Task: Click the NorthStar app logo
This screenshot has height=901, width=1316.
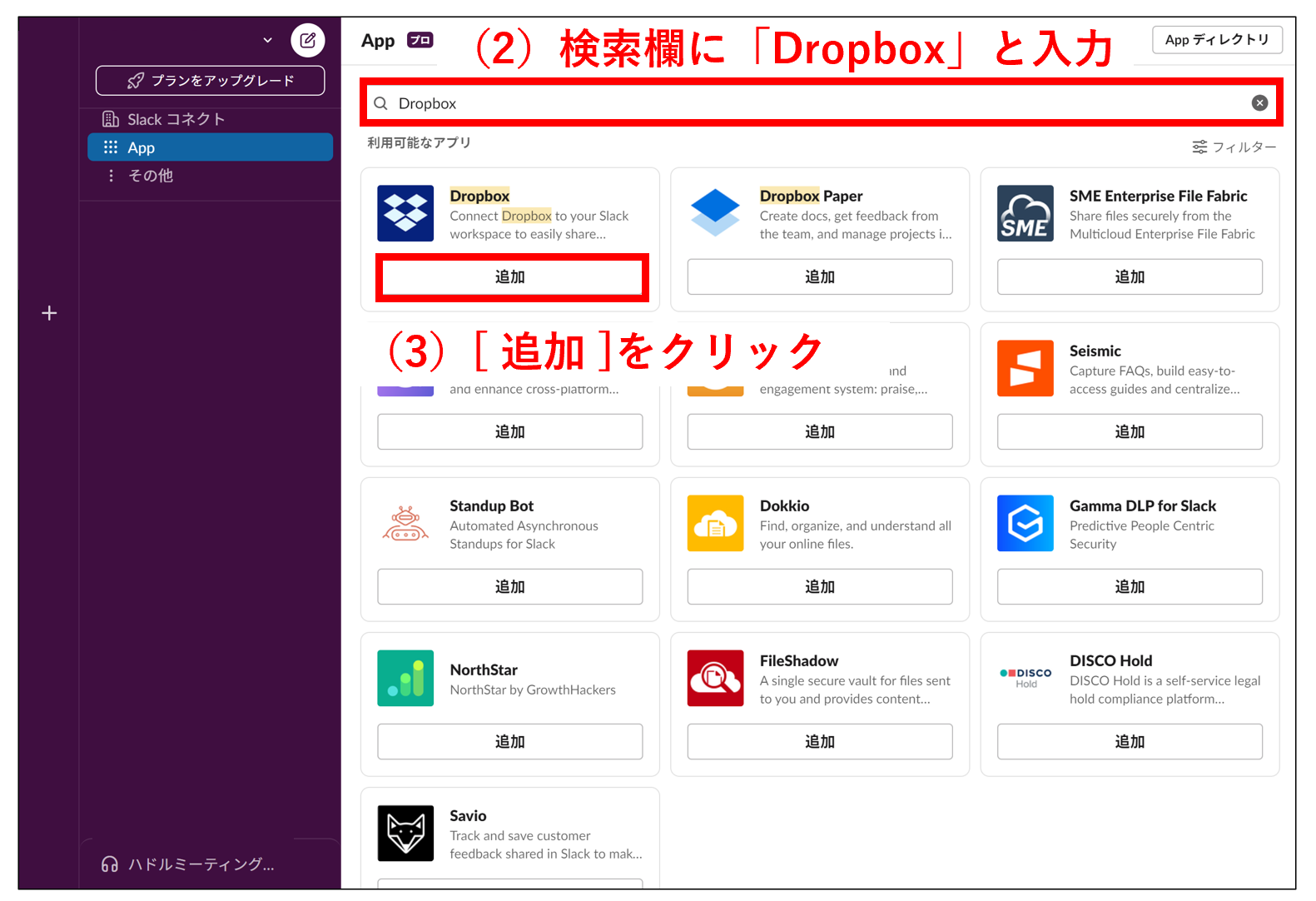Action: click(x=405, y=678)
